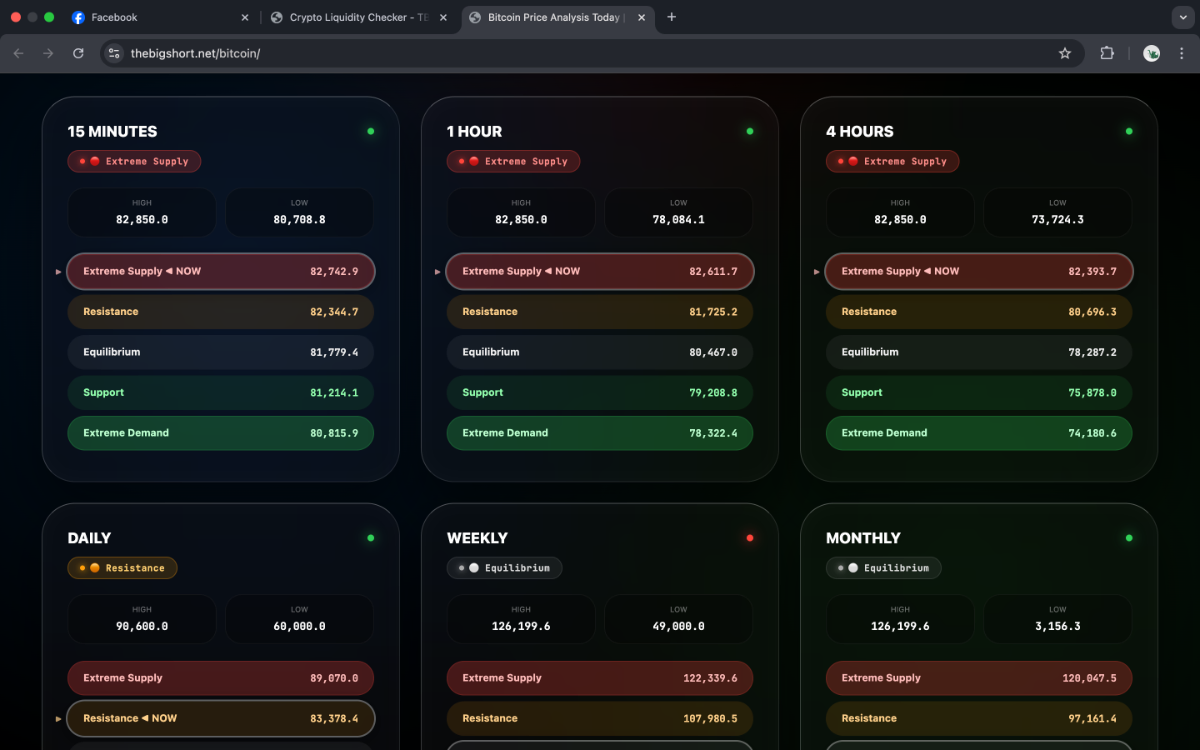The height and width of the screenshot is (750, 1200).
Task: Click the browser forward arrow
Action: 48,53
